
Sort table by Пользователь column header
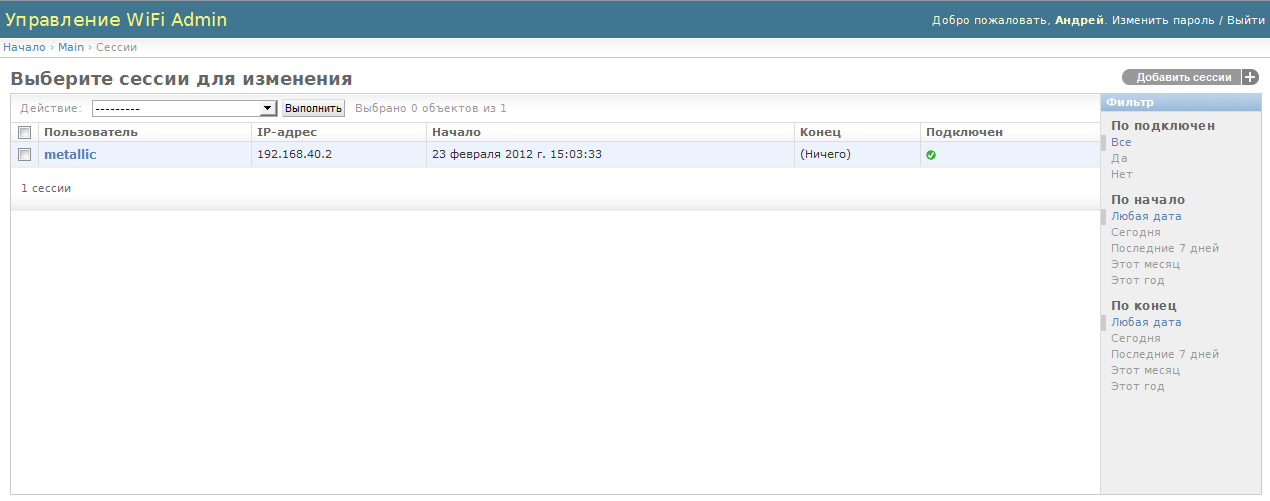[91, 132]
